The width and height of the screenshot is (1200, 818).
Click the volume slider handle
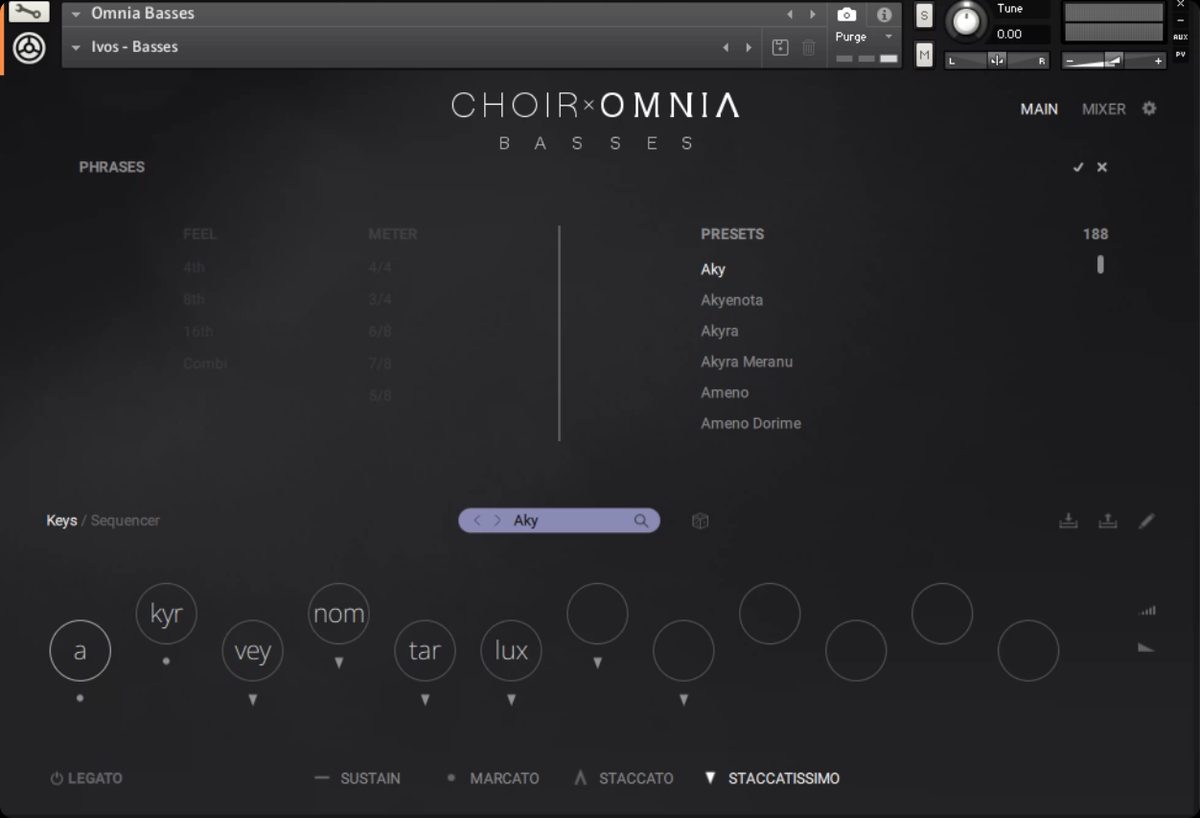point(1113,61)
